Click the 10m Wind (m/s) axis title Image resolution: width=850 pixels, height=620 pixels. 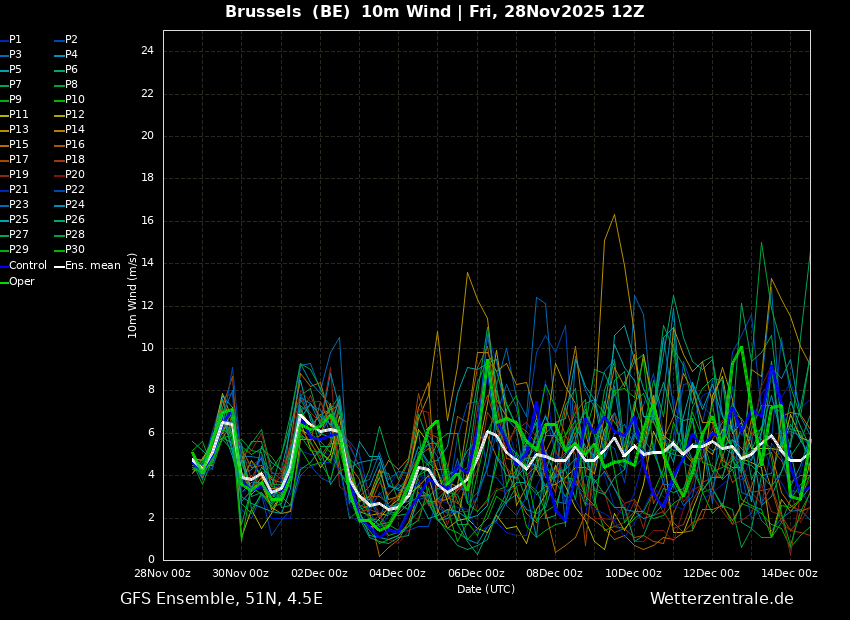(132, 295)
